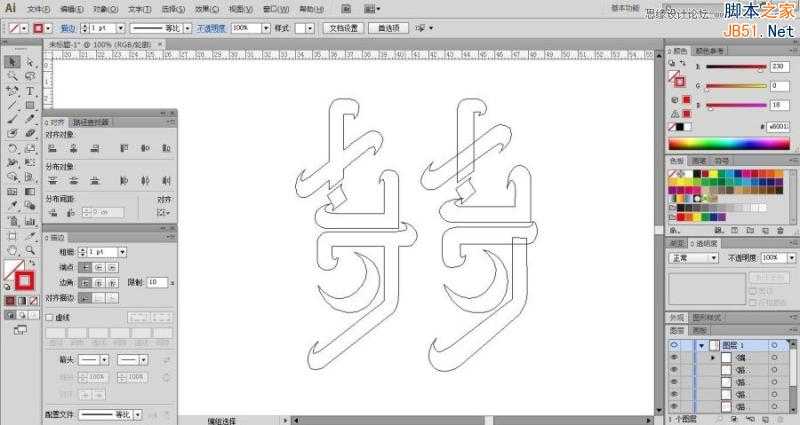Click the rainbow color spectrum bar

729,144
